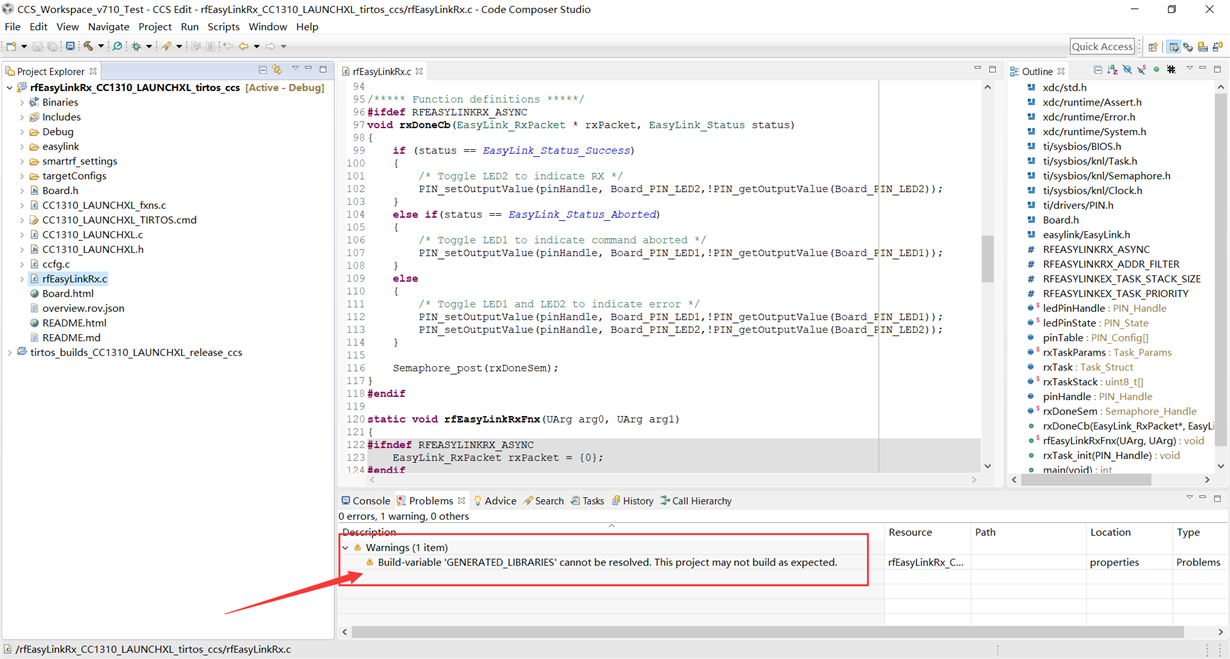Switch to the Call Hierarchy tab

[x=696, y=501]
